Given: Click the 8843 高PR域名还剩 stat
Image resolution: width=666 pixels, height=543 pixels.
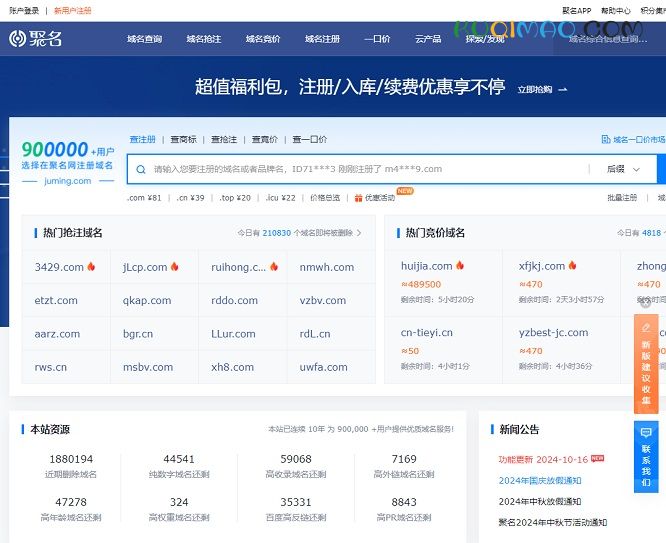Looking at the screenshot, I should (404, 509).
